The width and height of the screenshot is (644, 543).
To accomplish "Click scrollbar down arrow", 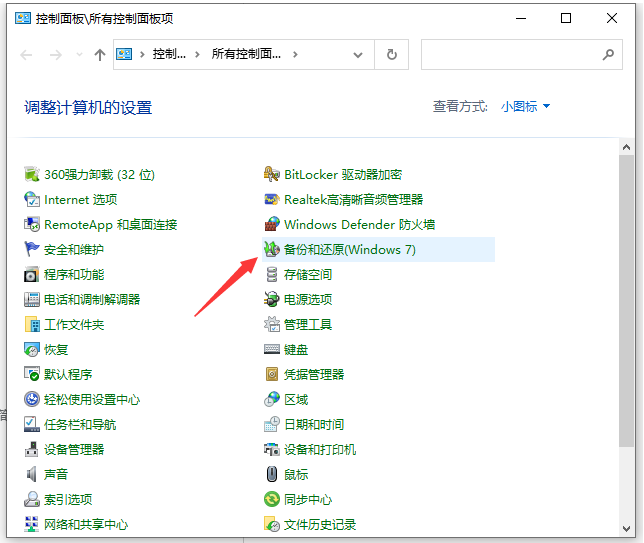I will pos(626,529).
